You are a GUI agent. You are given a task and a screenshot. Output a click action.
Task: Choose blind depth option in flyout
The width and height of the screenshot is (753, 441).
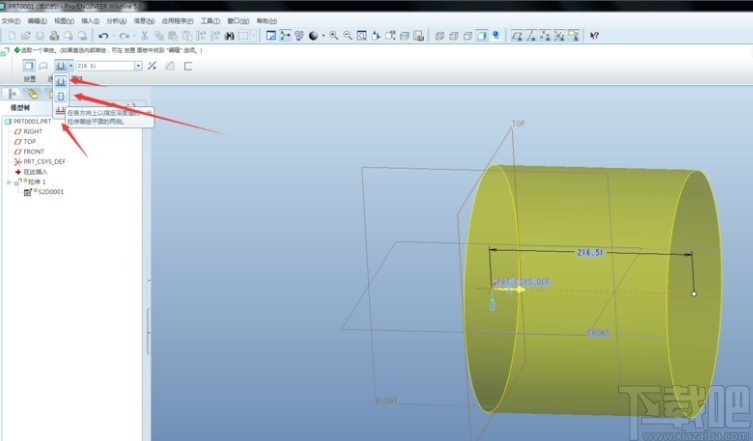(61, 80)
